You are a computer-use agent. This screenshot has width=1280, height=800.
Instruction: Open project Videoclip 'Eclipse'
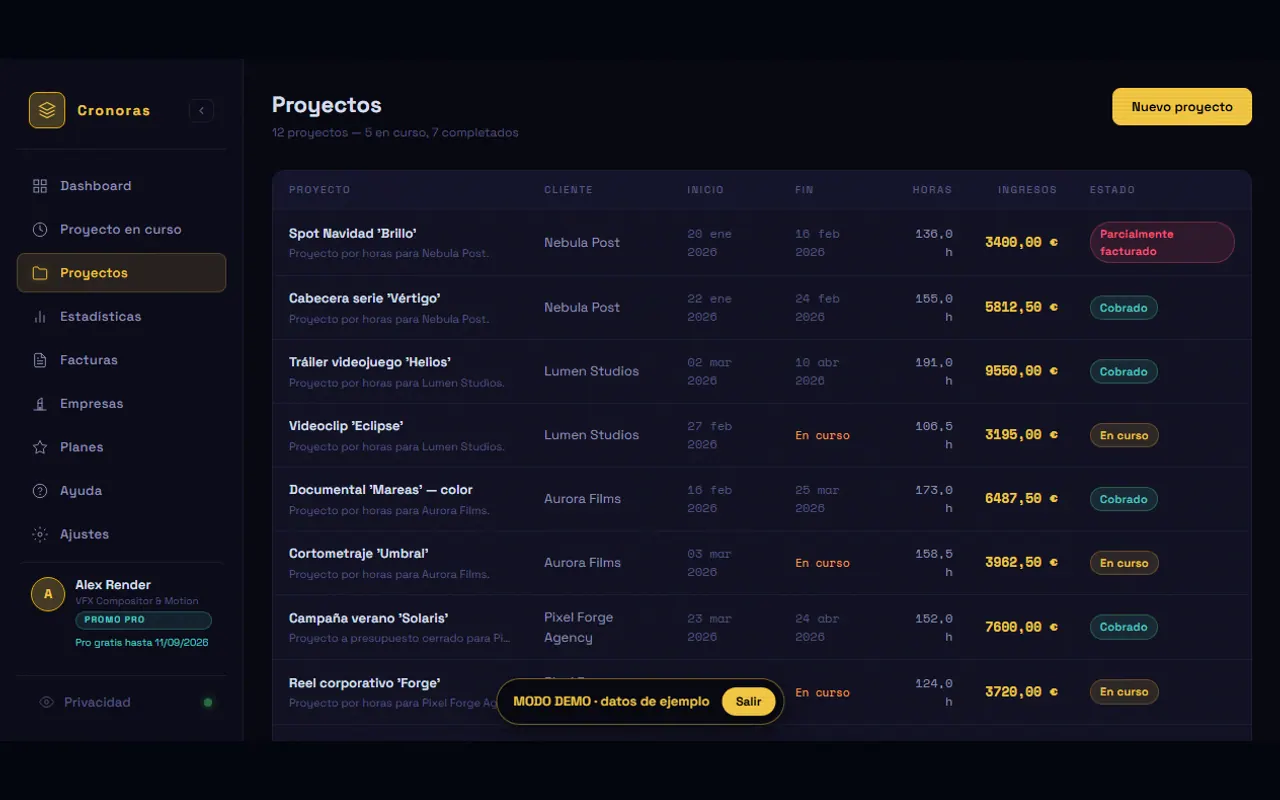click(x=346, y=426)
